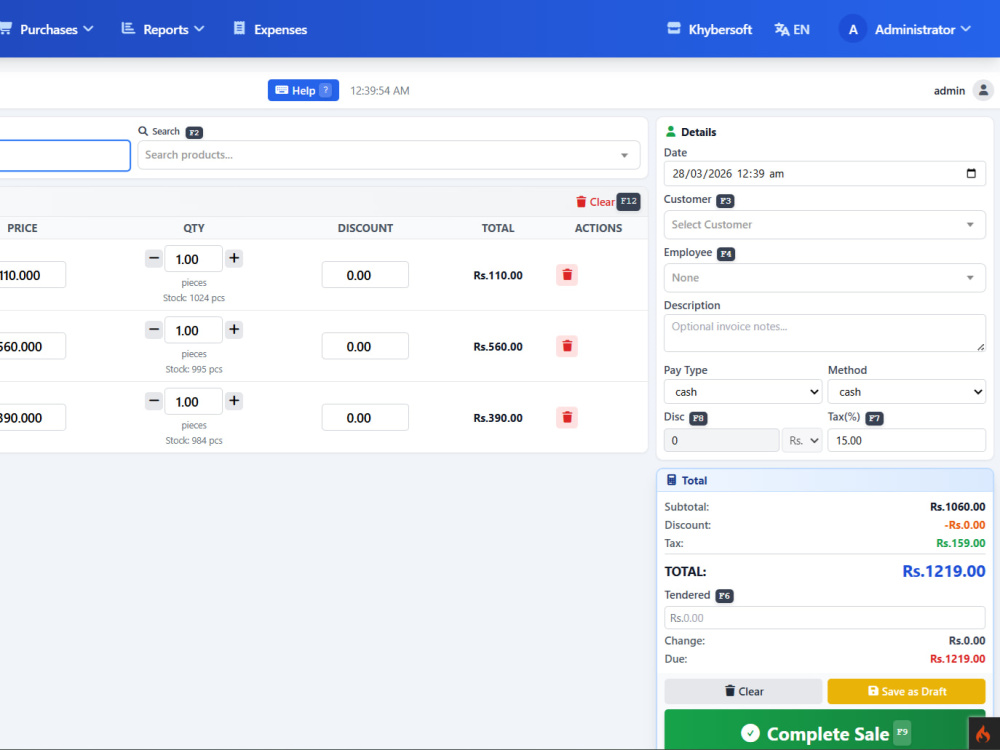Screen dimensions: 1000x750
Task: Click the sale Date field
Action: pos(825,173)
